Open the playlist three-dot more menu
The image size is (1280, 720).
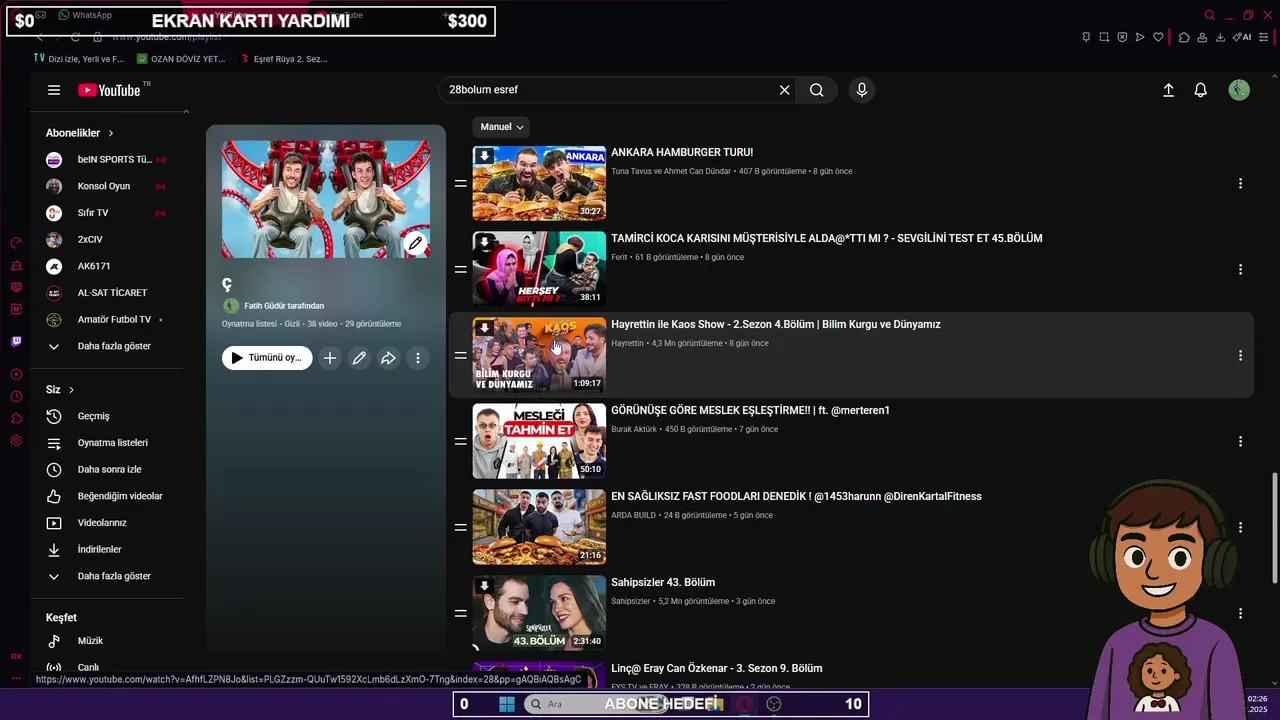[418, 358]
